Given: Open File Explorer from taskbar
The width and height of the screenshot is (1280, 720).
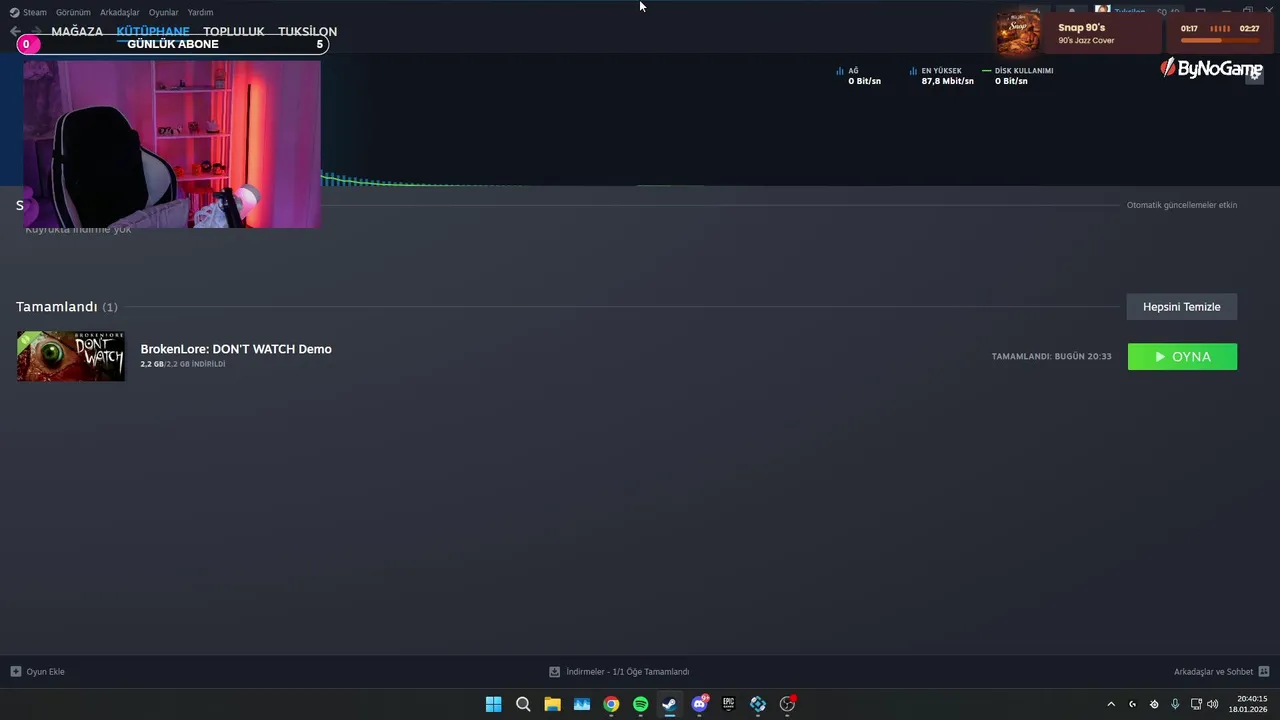Looking at the screenshot, I should pos(552,704).
